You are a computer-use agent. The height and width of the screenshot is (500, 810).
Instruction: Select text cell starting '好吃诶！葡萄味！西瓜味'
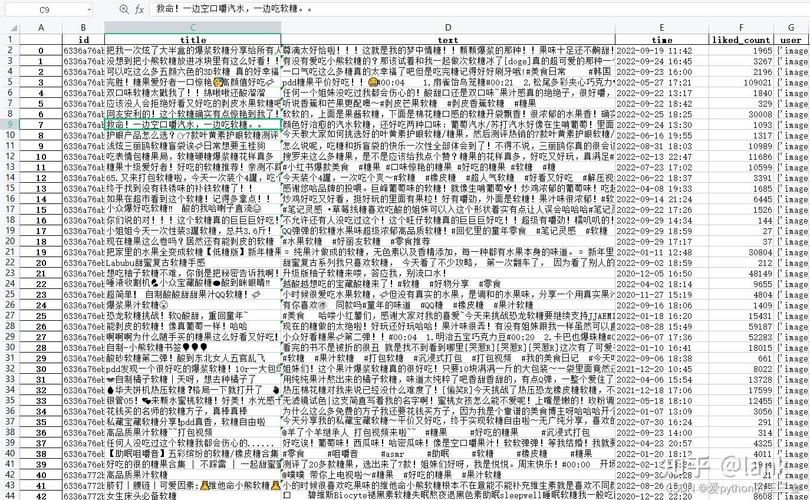click(448, 443)
